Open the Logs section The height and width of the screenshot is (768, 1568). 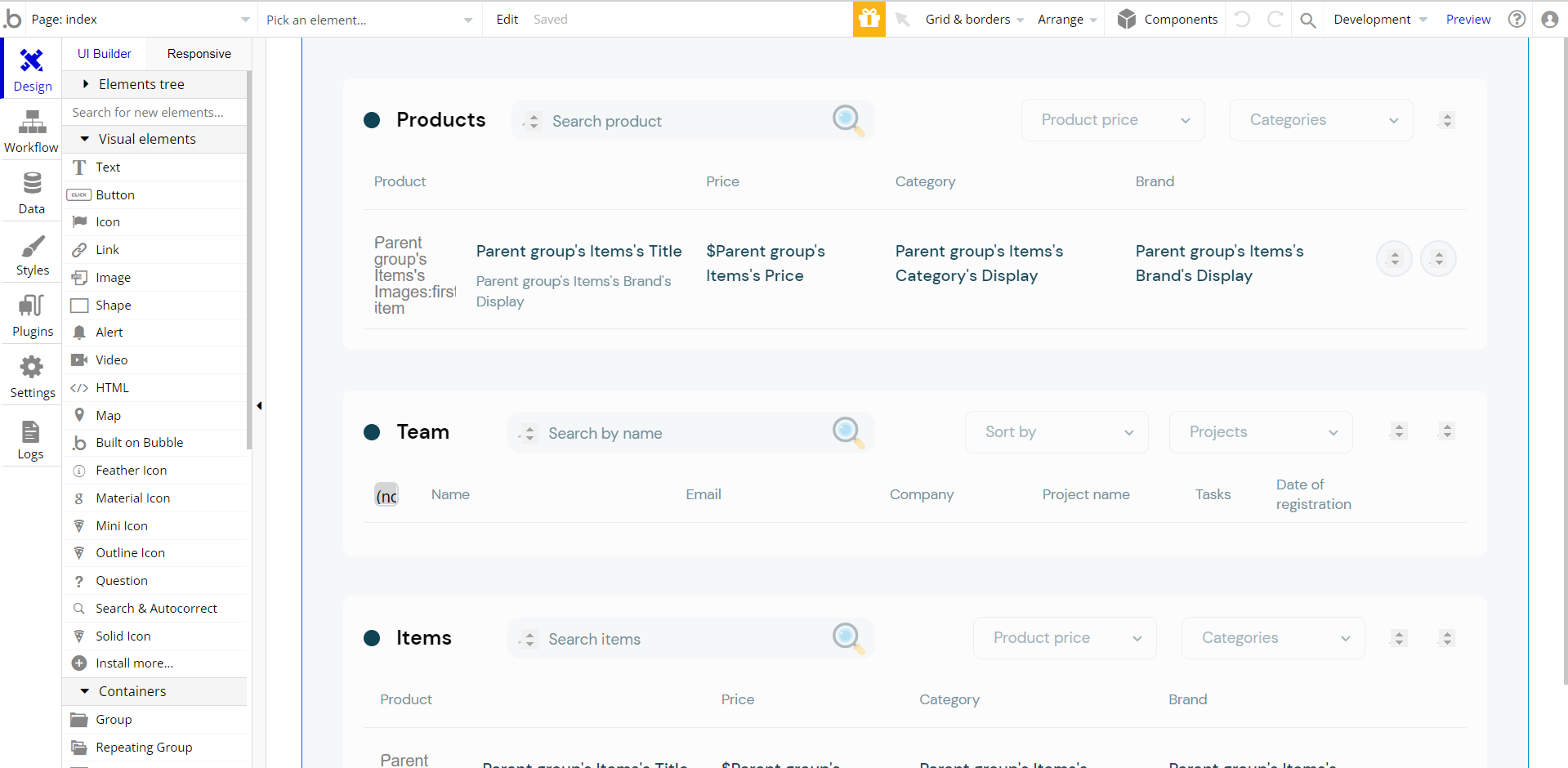point(32,439)
